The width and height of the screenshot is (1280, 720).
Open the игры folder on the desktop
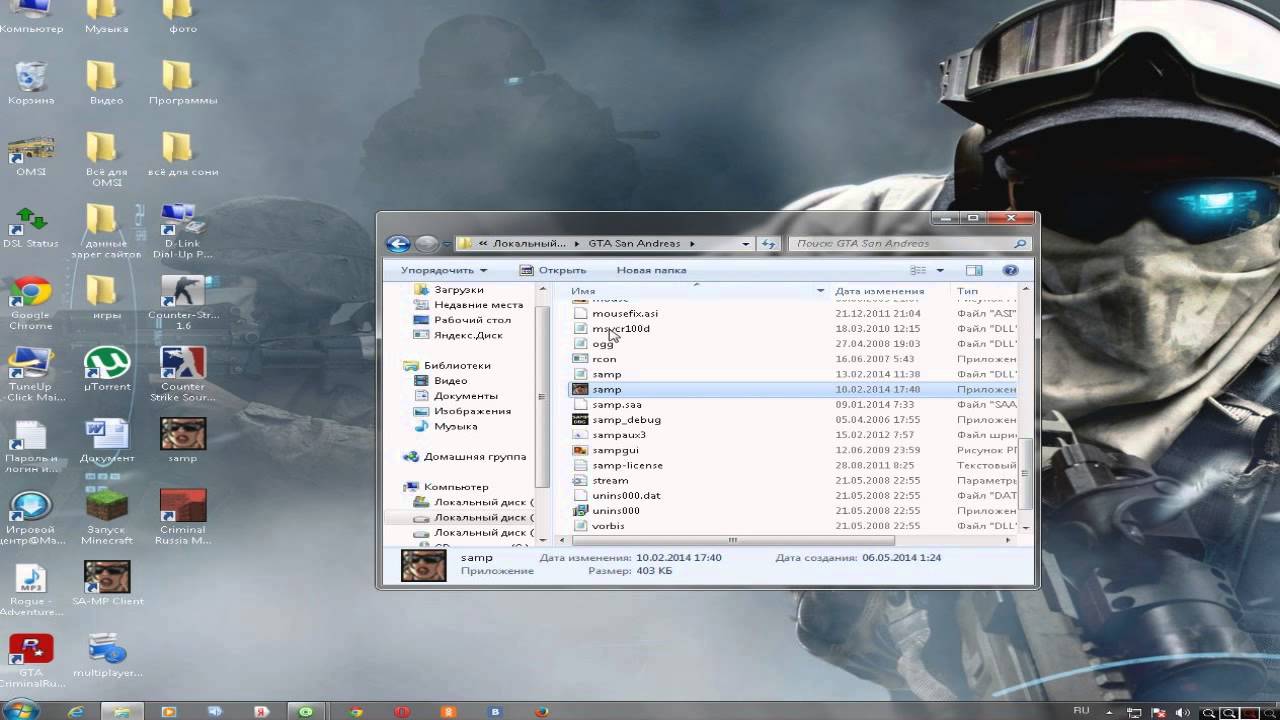[x=106, y=298]
